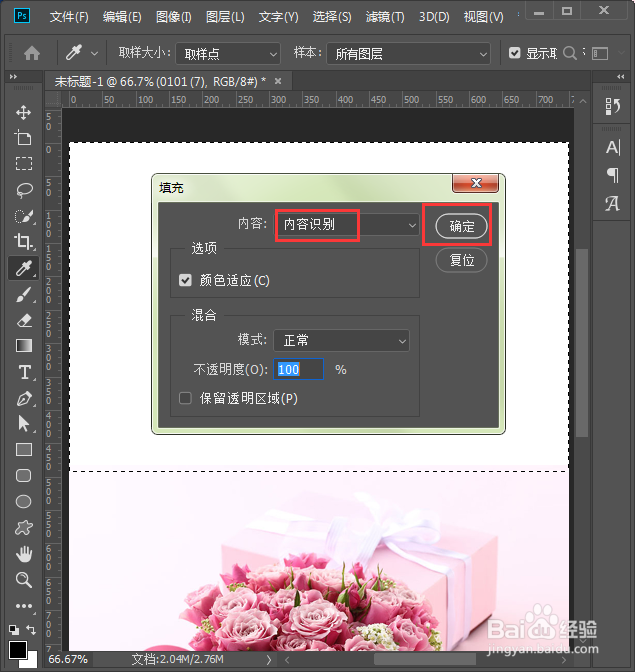Select the Custom Shape tool
Image resolution: width=635 pixels, height=672 pixels.
24,528
